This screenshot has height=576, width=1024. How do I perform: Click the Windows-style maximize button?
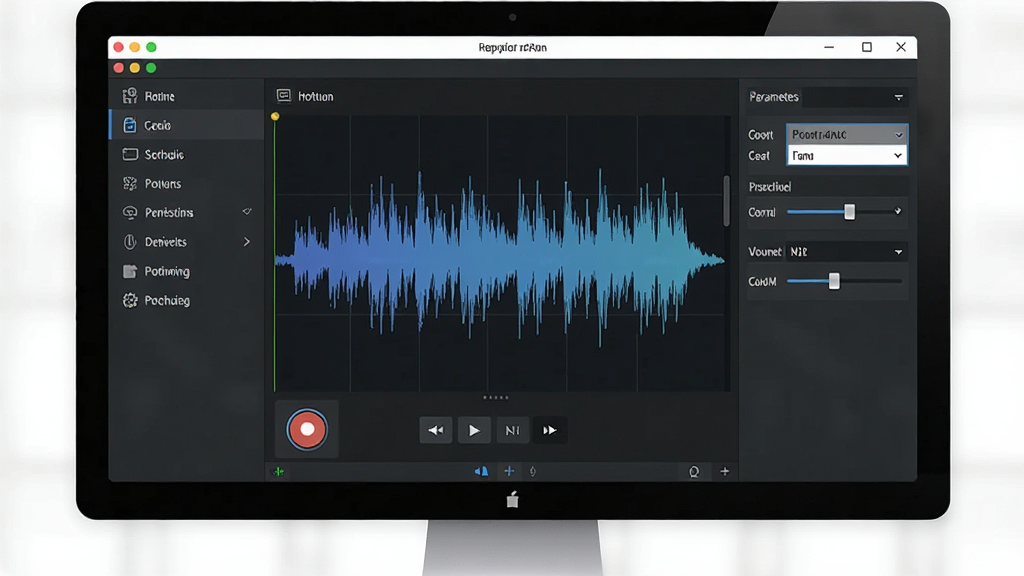tap(867, 47)
